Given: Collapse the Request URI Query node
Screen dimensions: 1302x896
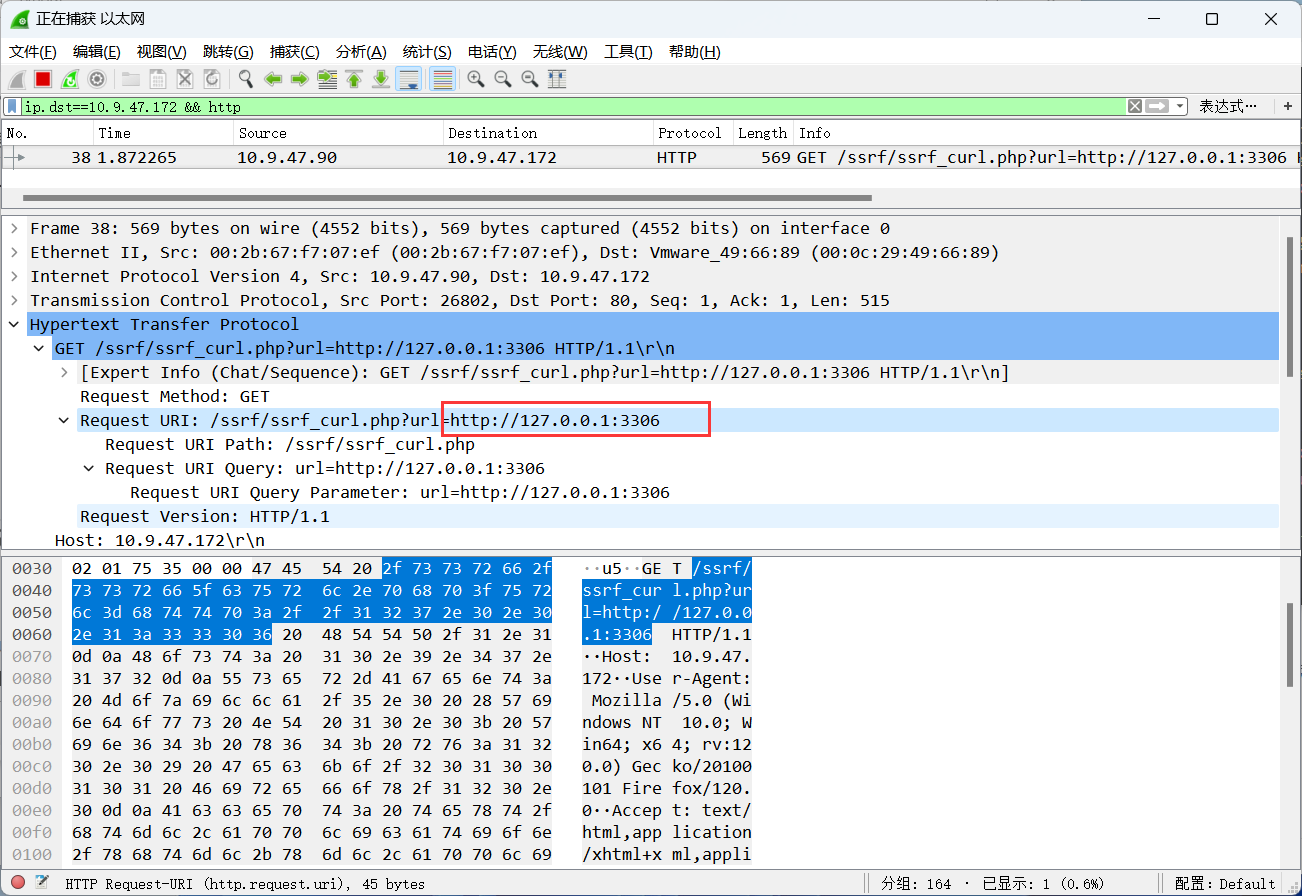Looking at the screenshot, I should point(89,468).
